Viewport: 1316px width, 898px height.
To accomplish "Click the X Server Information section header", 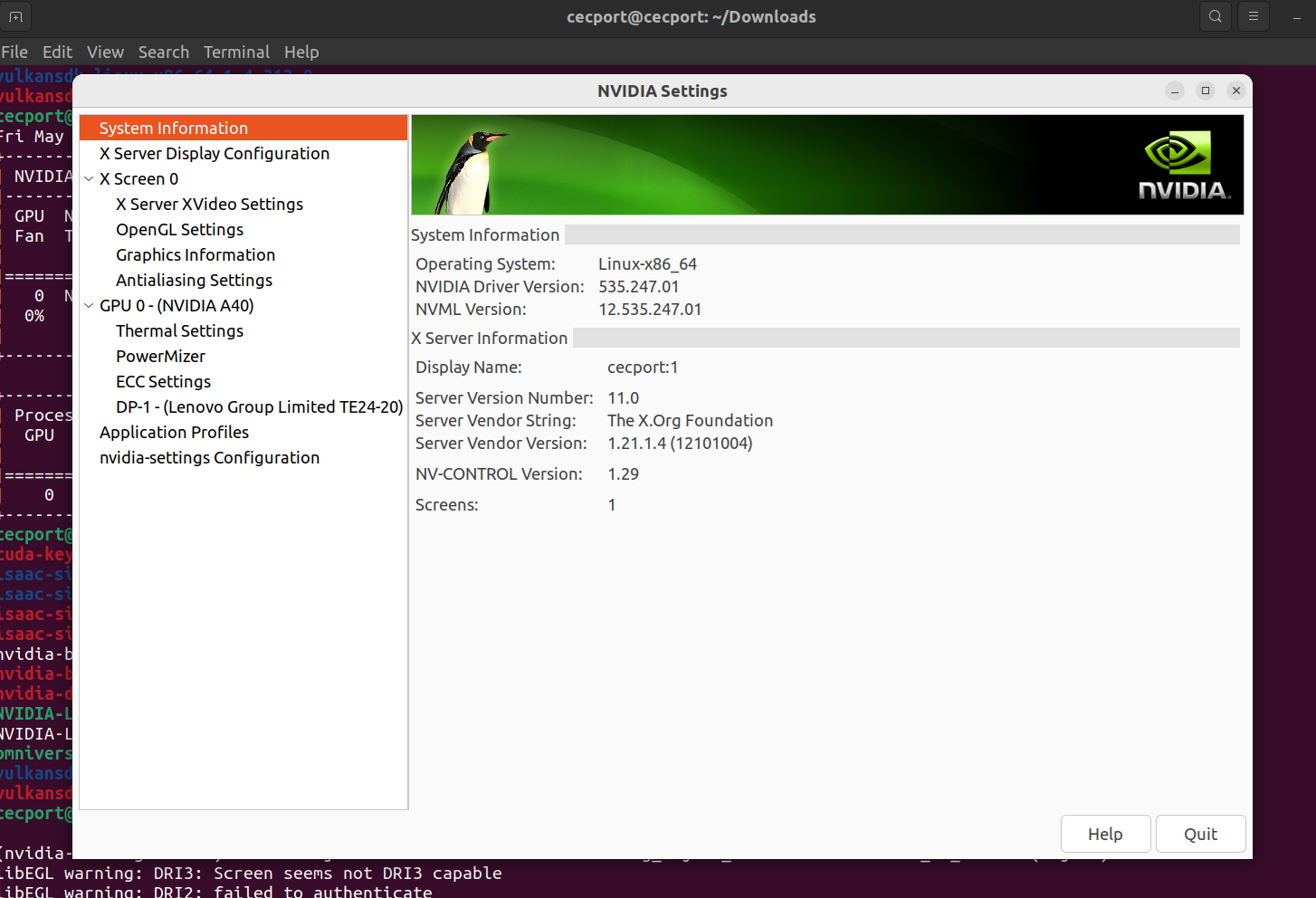I will pyautogui.click(x=489, y=338).
